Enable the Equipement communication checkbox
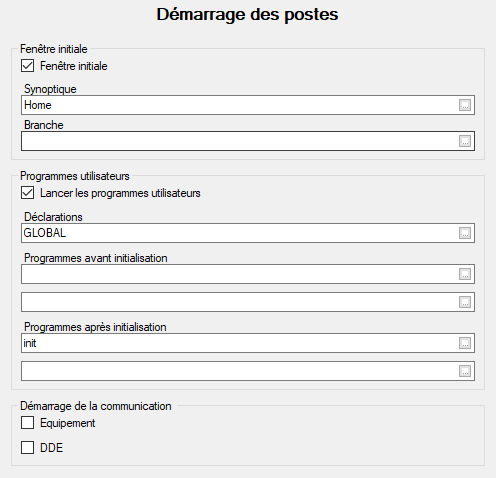The image size is (496, 478). click(x=27, y=423)
